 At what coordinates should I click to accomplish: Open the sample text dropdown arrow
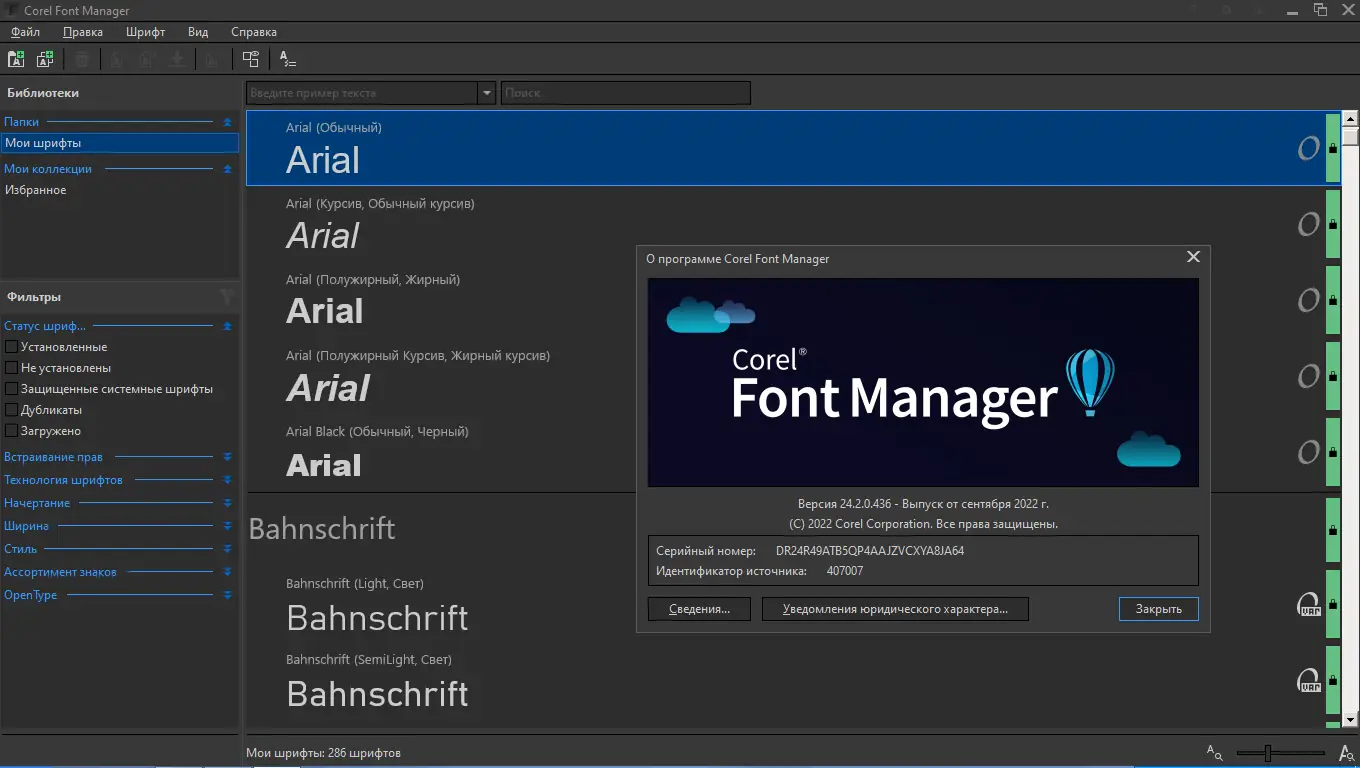pyautogui.click(x=487, y=93)
